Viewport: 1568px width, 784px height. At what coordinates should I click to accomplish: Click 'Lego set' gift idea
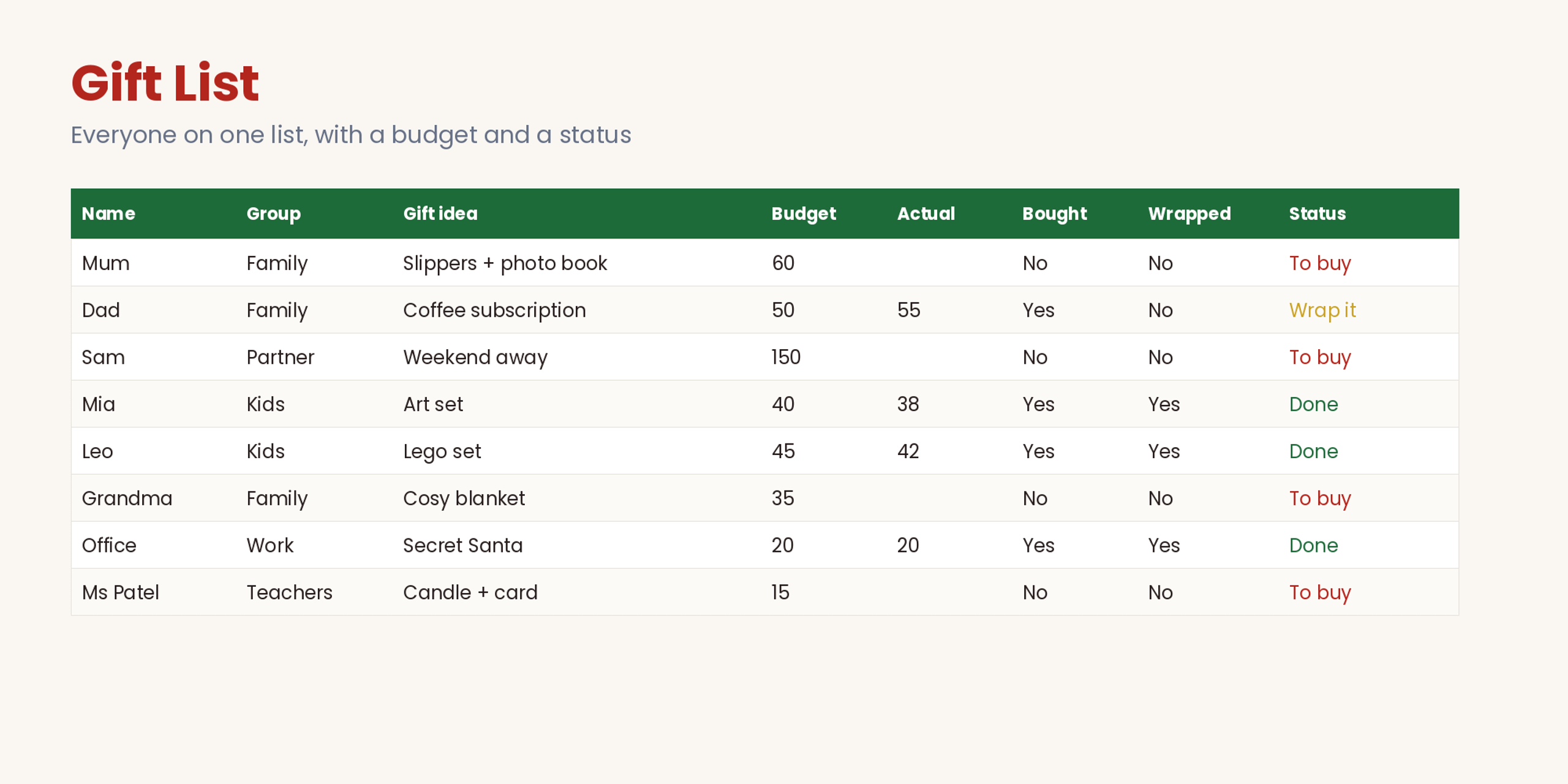[442, 452]
